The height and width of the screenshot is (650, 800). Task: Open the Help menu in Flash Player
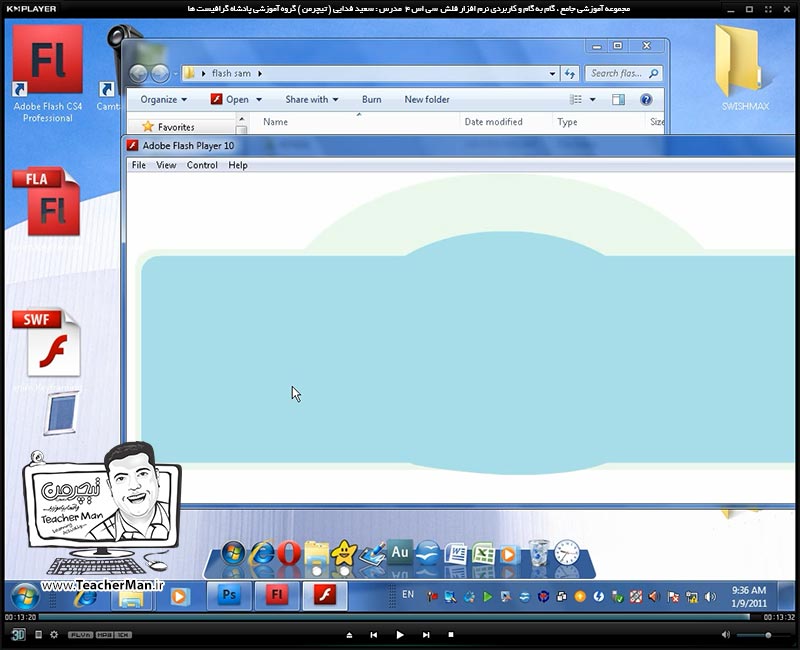[x=238, y=165]
